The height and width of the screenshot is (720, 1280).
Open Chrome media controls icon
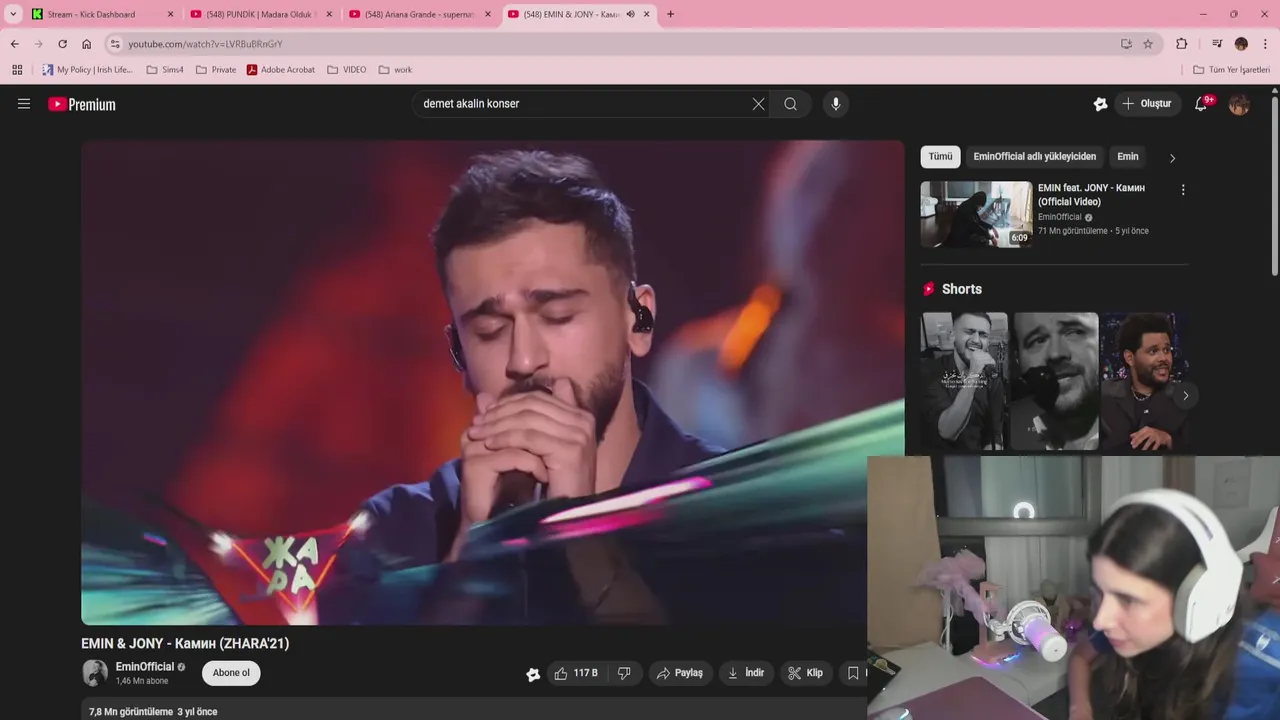[1217, 44]
